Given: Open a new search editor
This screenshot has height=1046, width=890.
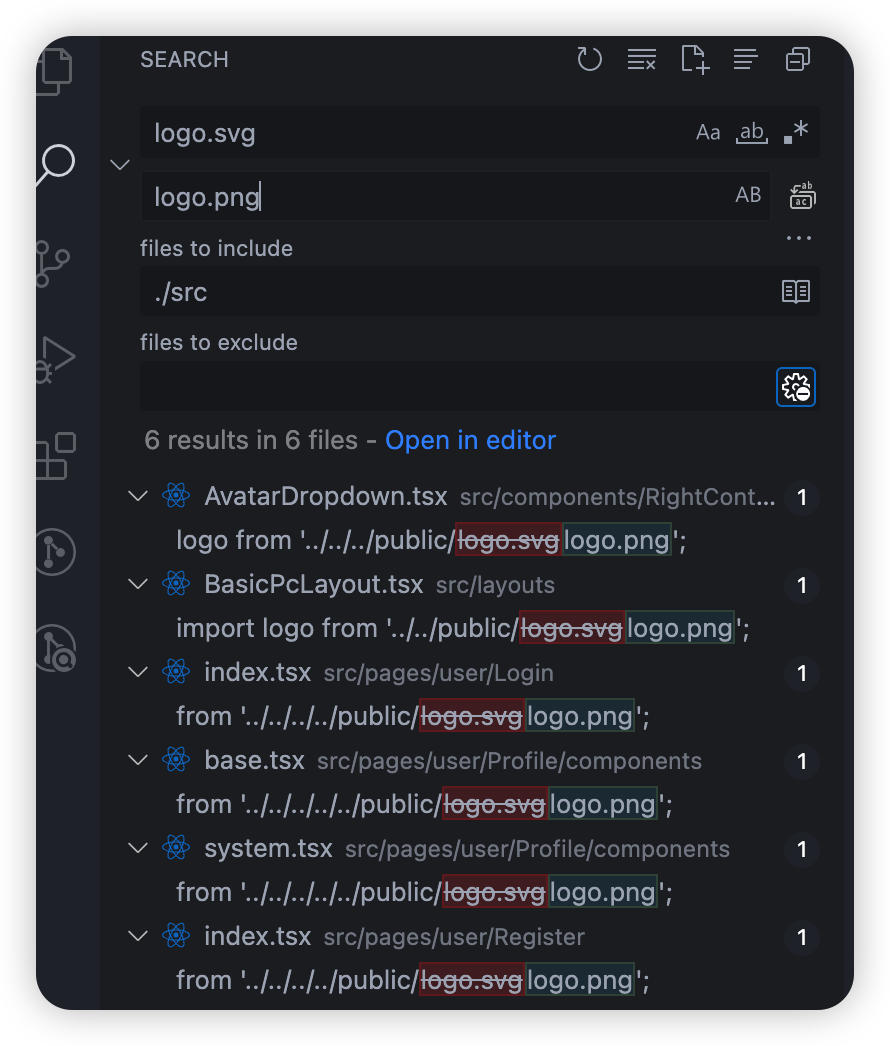Looking at the screenshot, I should (x=695, y=59).
